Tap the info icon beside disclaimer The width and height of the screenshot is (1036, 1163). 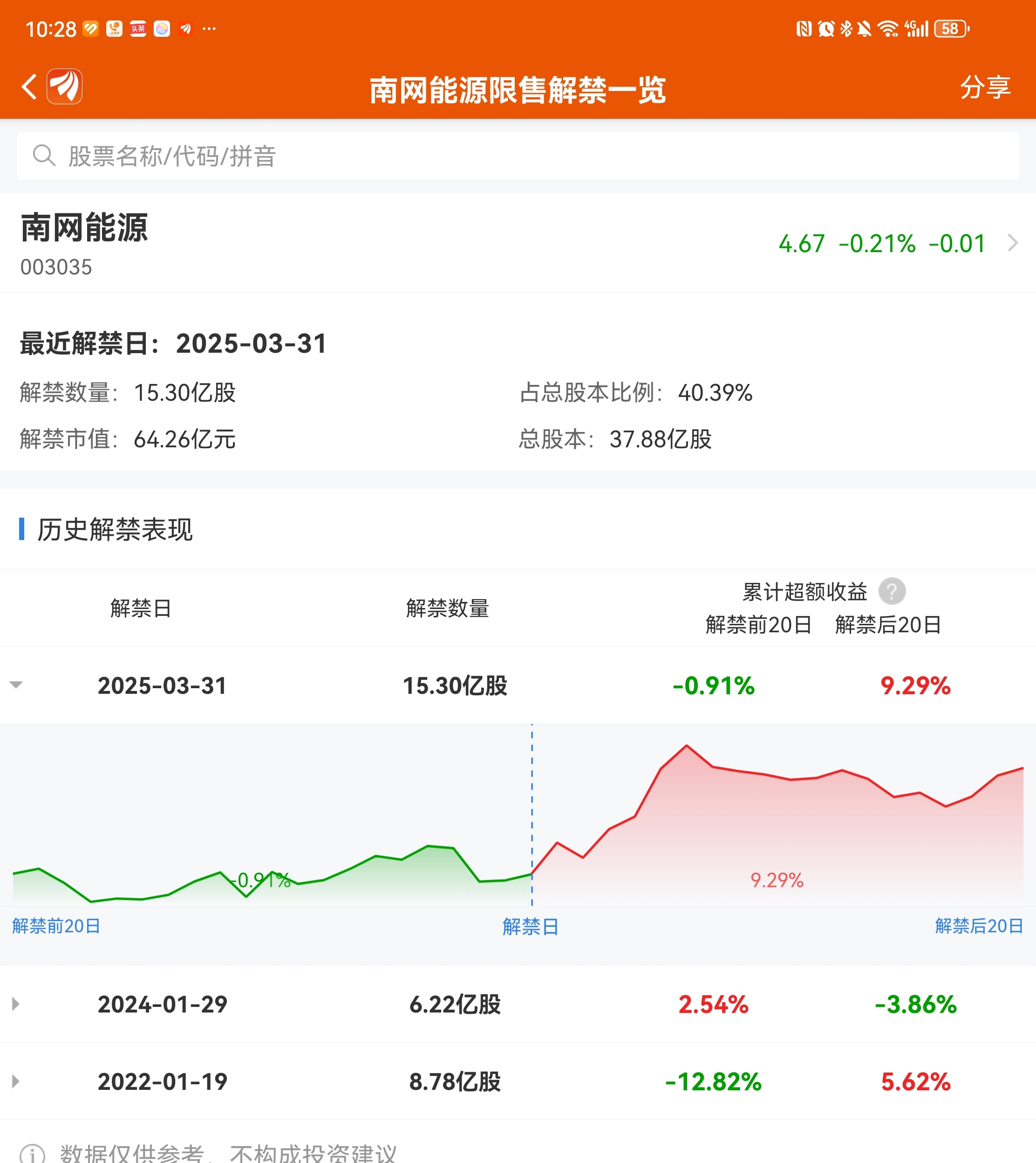coord(33,1153)
